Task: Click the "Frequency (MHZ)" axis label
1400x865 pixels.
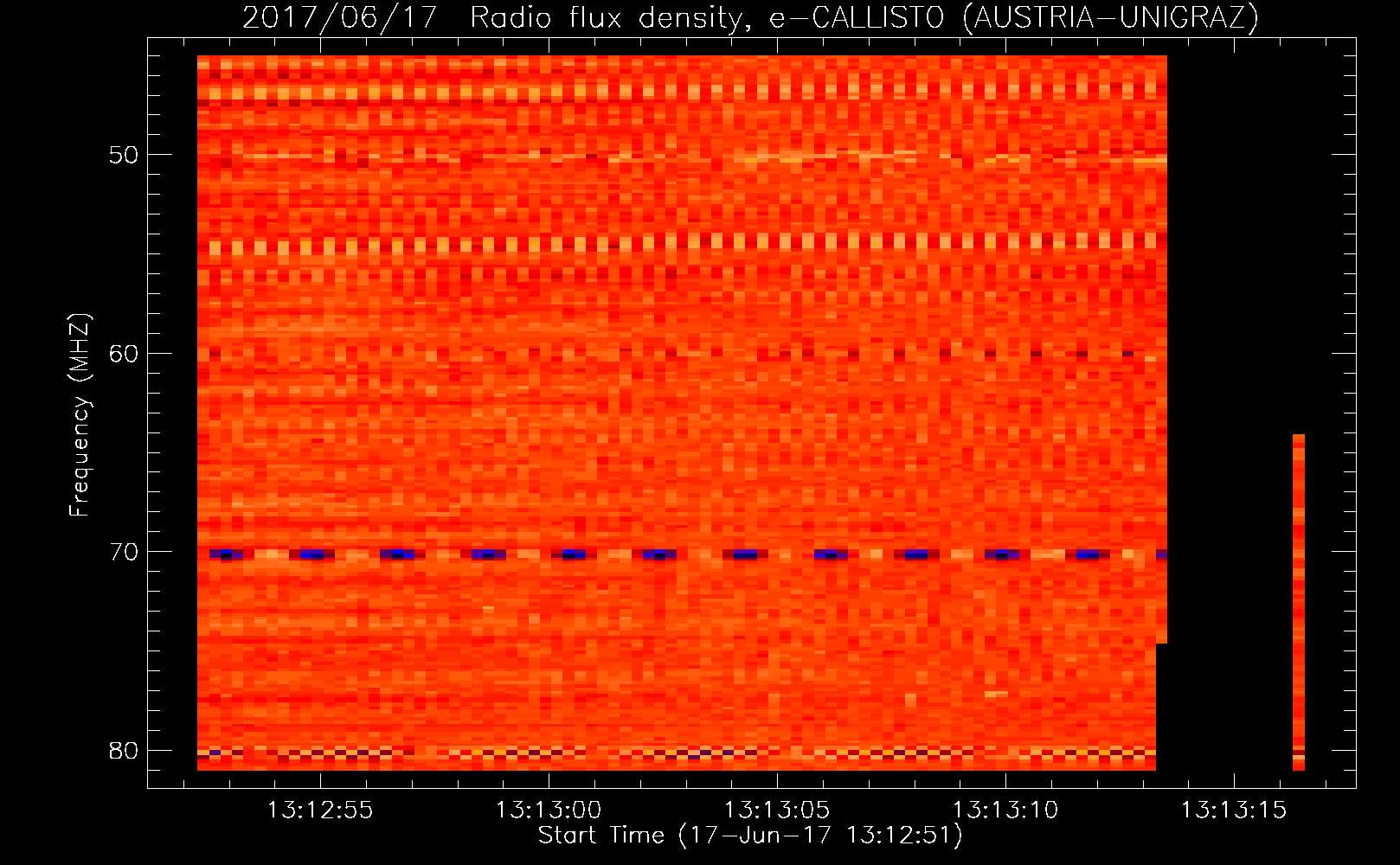Action: [x=80, y=415]
